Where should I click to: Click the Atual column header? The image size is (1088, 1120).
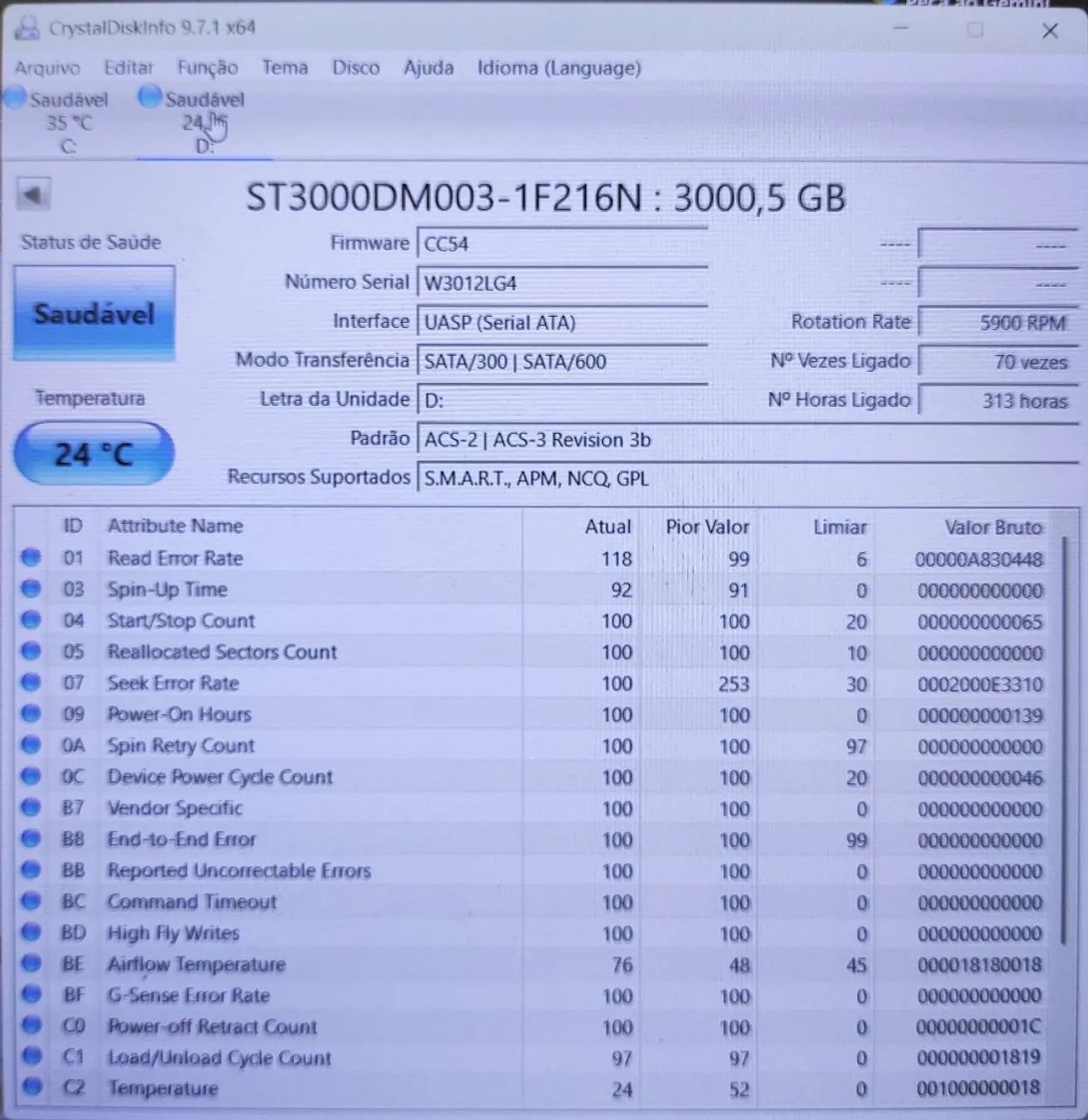(607, 527)
